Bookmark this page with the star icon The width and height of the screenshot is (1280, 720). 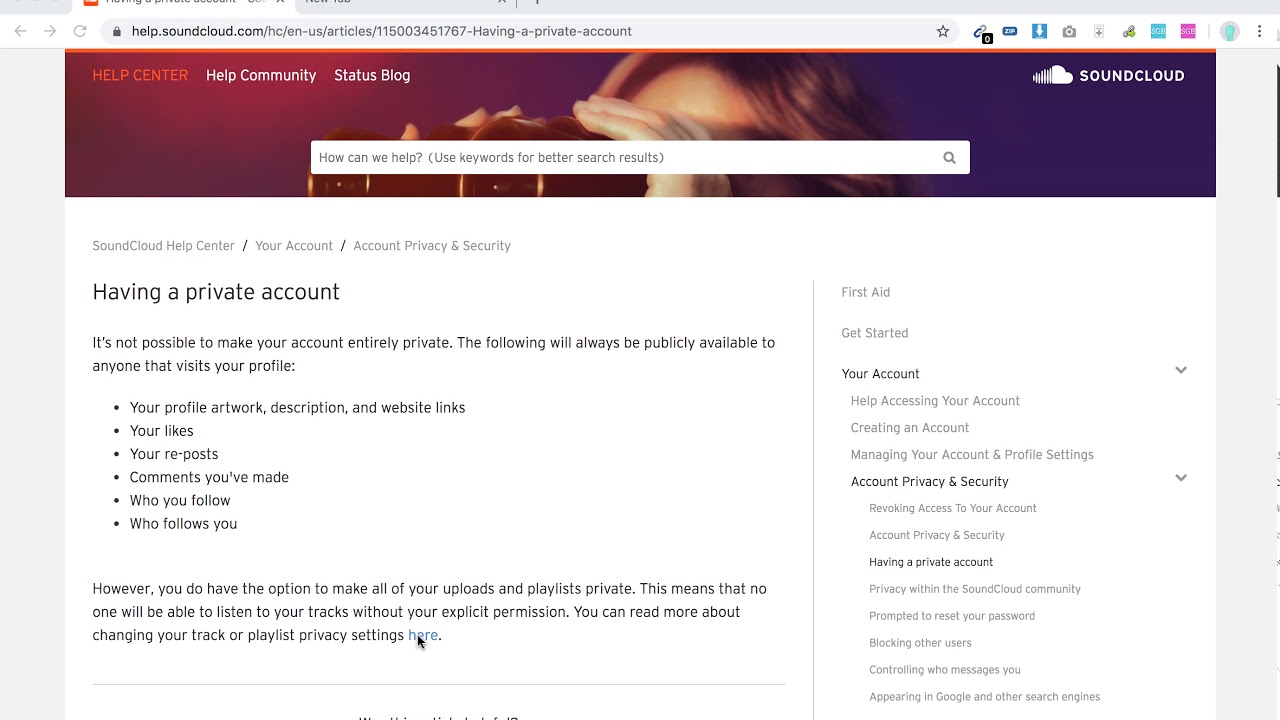[943, 32]
